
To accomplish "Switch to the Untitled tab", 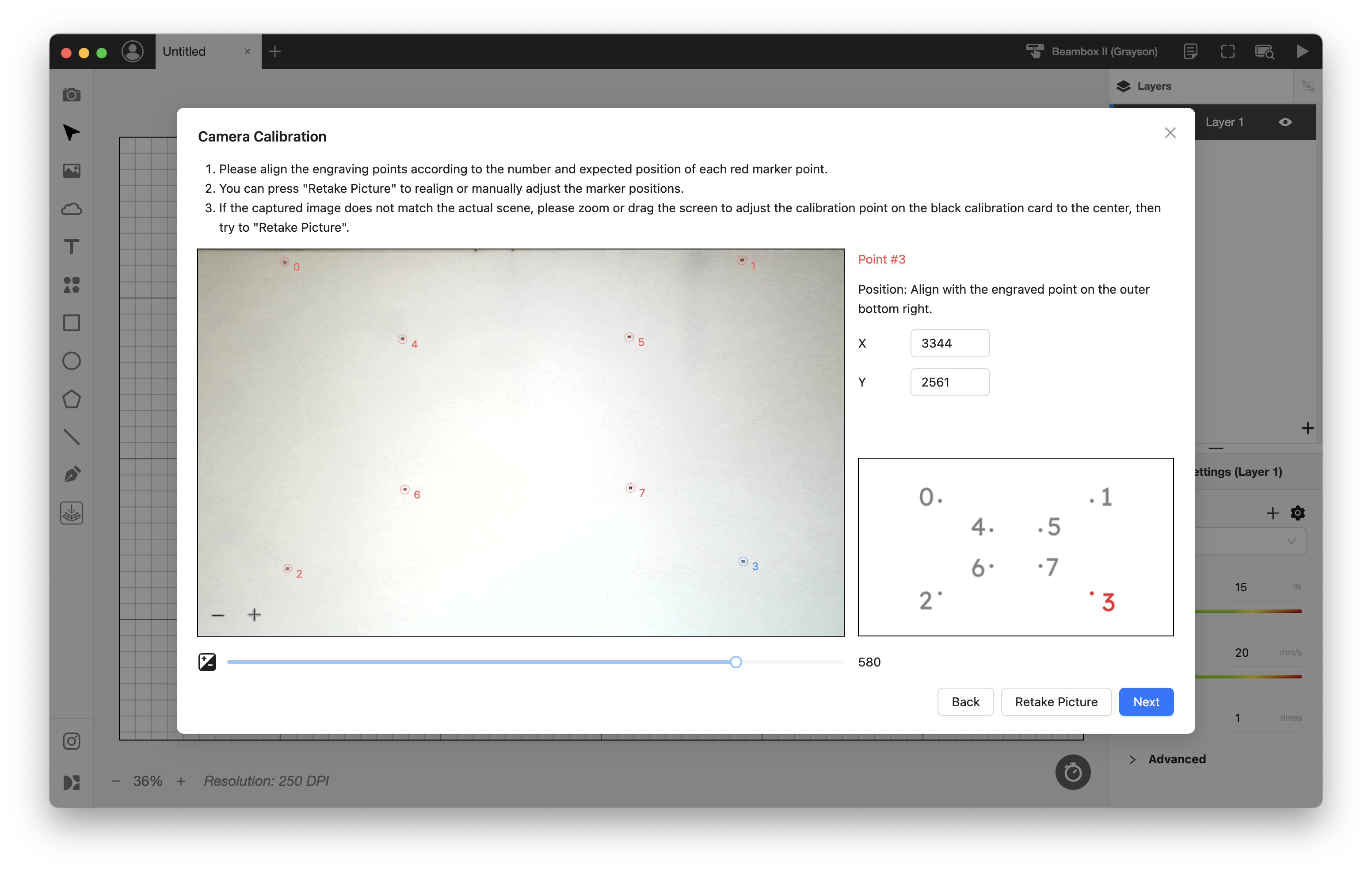I will point(184,51).
